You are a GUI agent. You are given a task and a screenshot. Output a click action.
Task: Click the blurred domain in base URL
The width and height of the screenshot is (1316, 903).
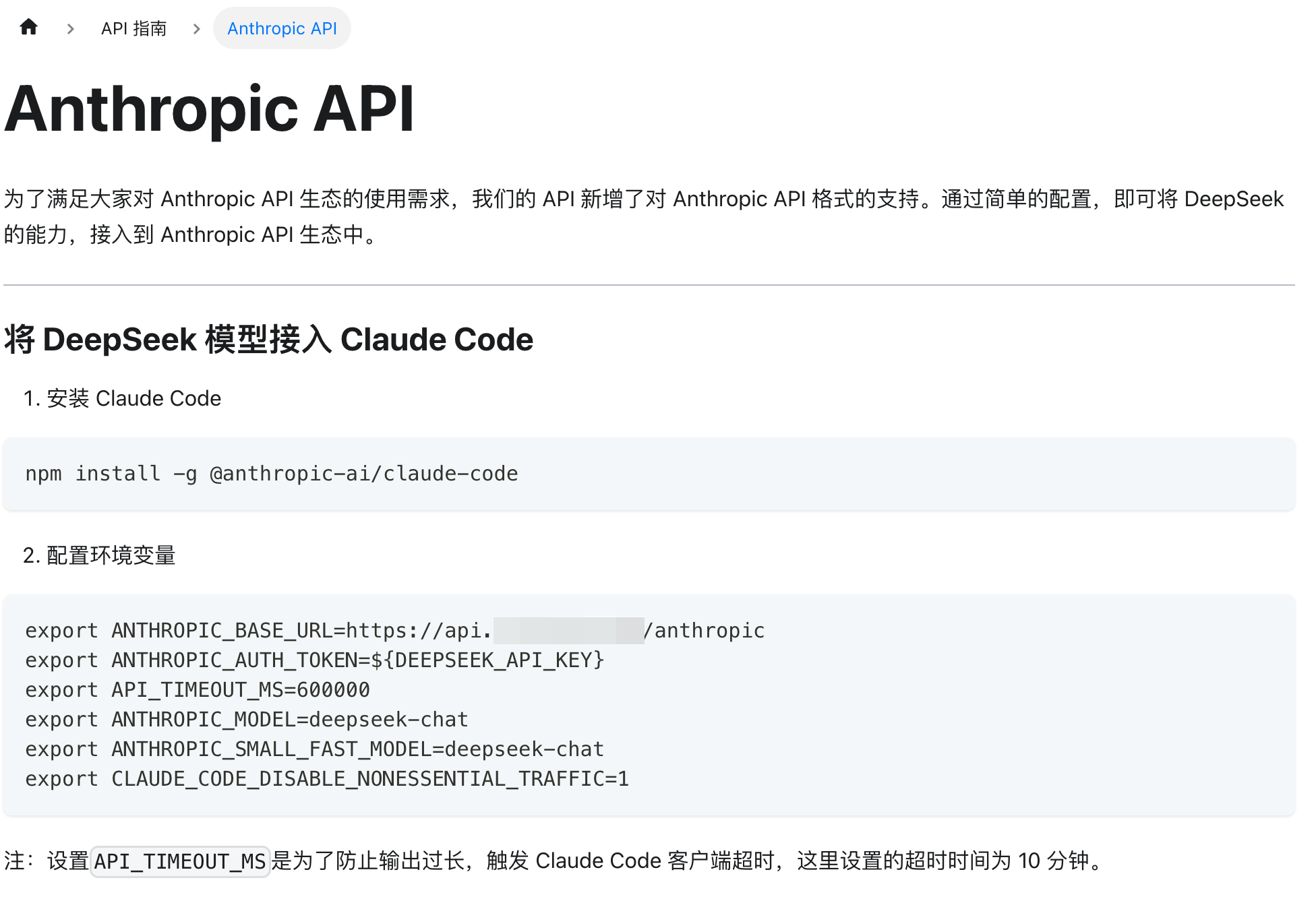tap(568, 631)
